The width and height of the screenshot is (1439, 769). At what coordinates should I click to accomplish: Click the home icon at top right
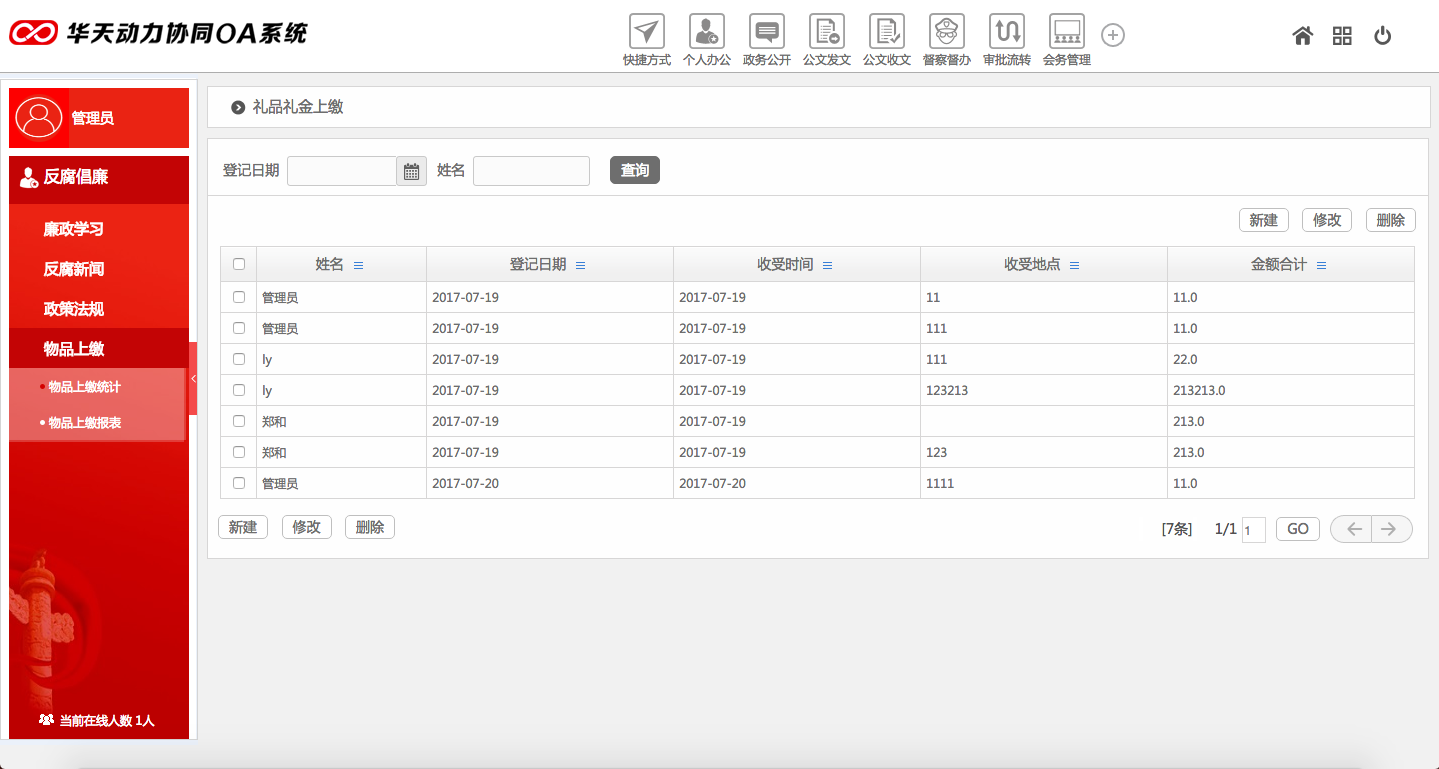(1302, 35)
